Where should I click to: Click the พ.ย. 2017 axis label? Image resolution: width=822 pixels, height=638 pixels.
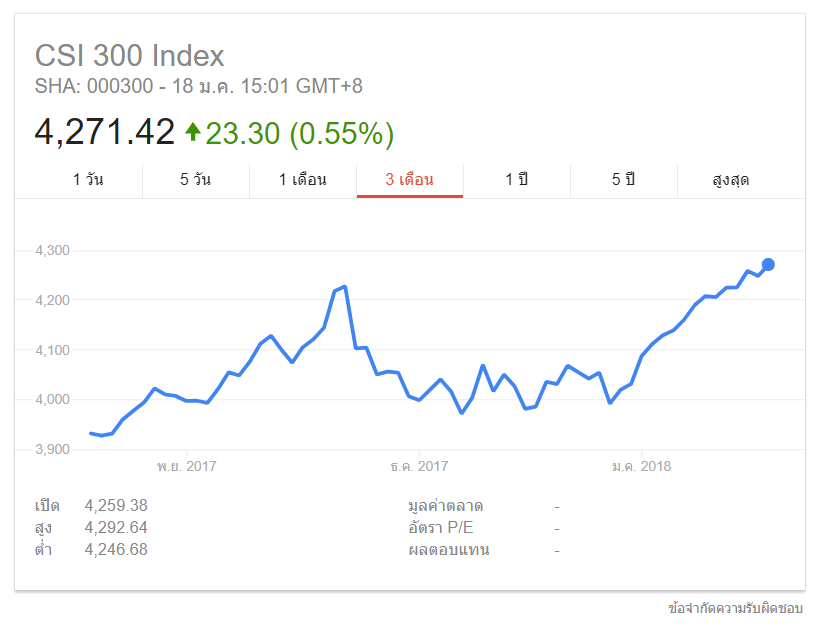(x=187, y=466)
